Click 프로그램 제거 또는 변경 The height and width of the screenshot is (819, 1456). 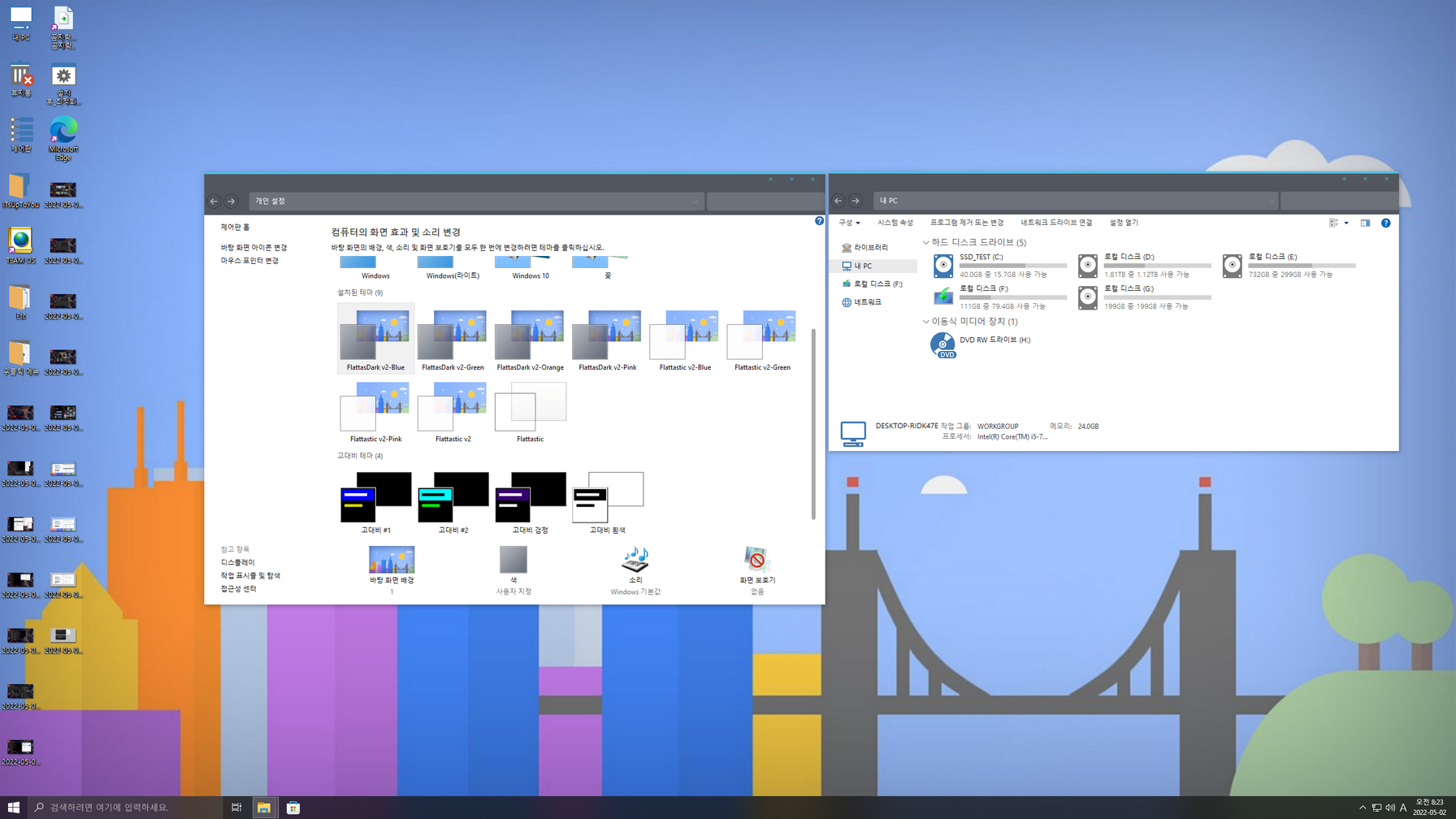point(967,223)
